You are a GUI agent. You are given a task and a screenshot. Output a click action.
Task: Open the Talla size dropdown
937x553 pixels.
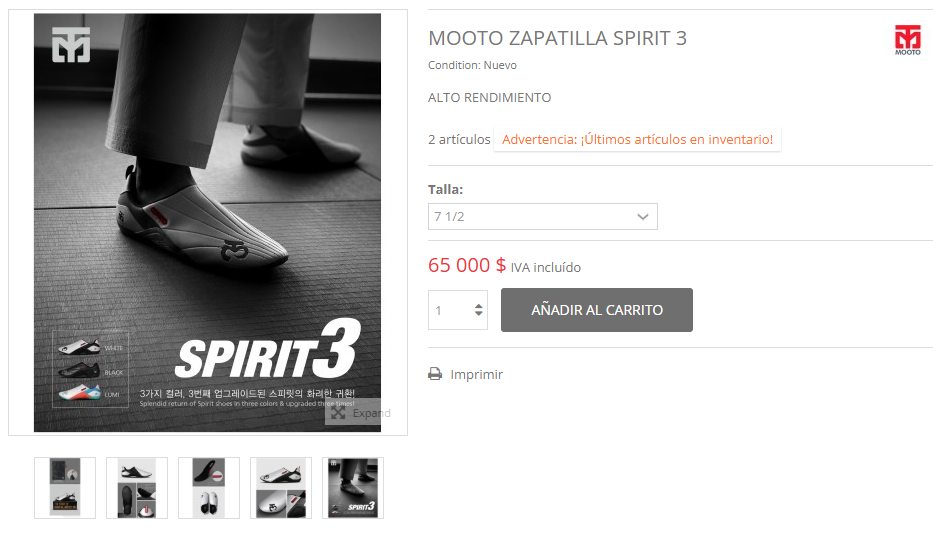pos(543,216)
